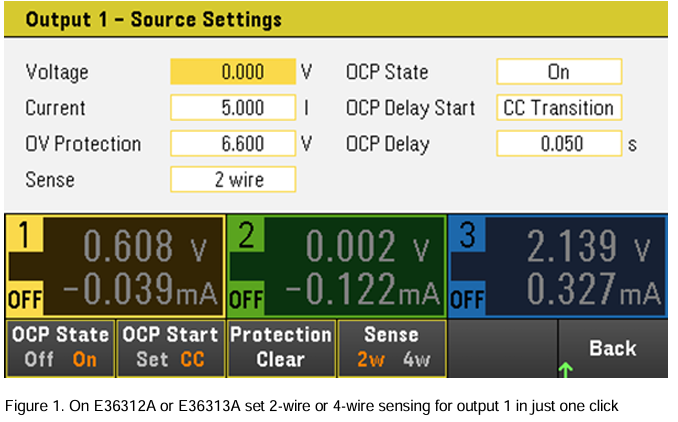The height and width of the screenshot is (422, 678).
Task: Select the yellow output 1 number badge
Action: [25, 234]
